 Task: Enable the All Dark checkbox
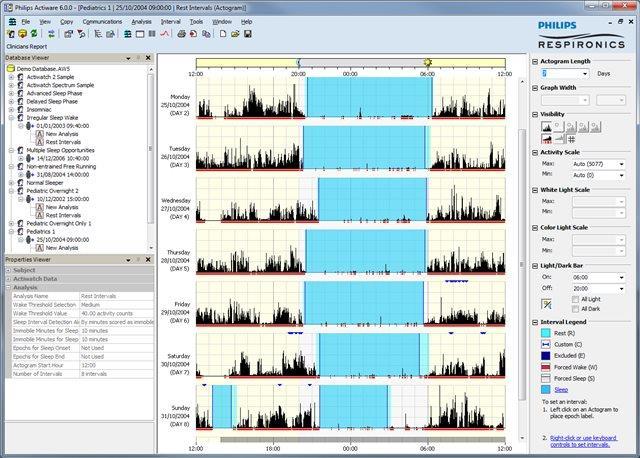pyautogui.click(x=576, y=309)
